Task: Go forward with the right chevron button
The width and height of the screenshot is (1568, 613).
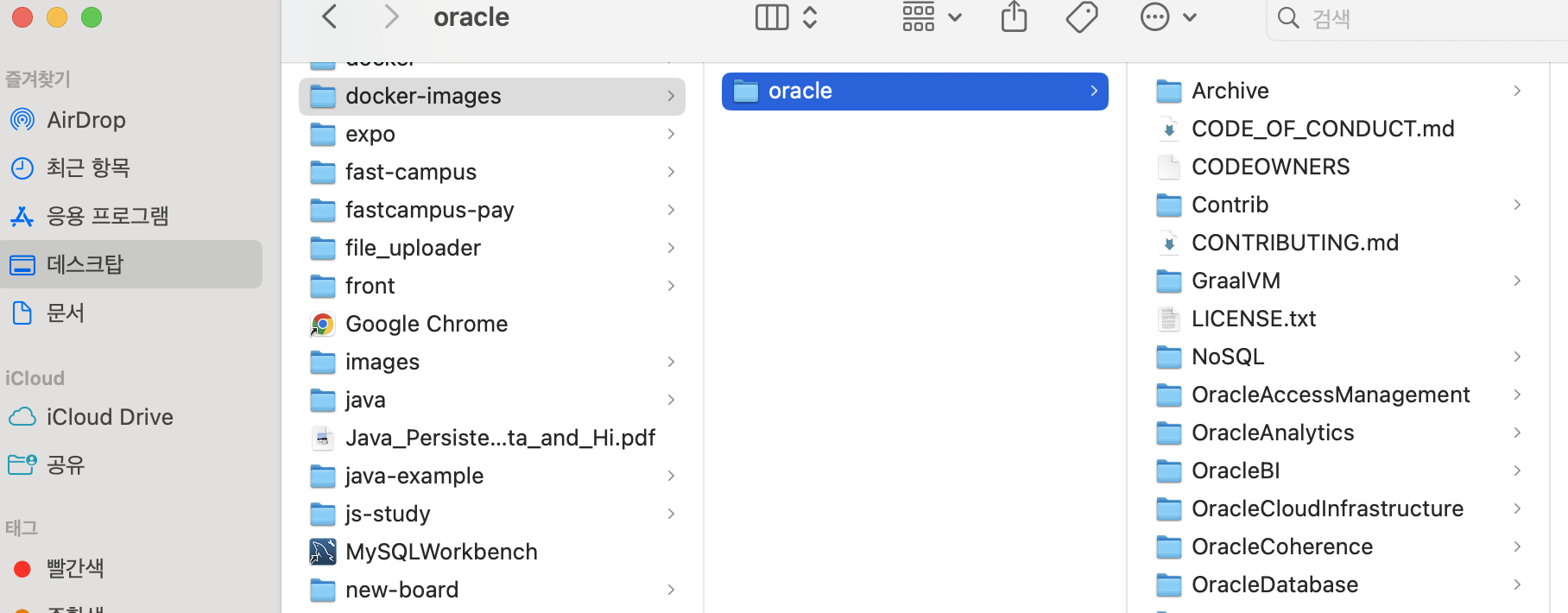Action: (x=391, y=16)
